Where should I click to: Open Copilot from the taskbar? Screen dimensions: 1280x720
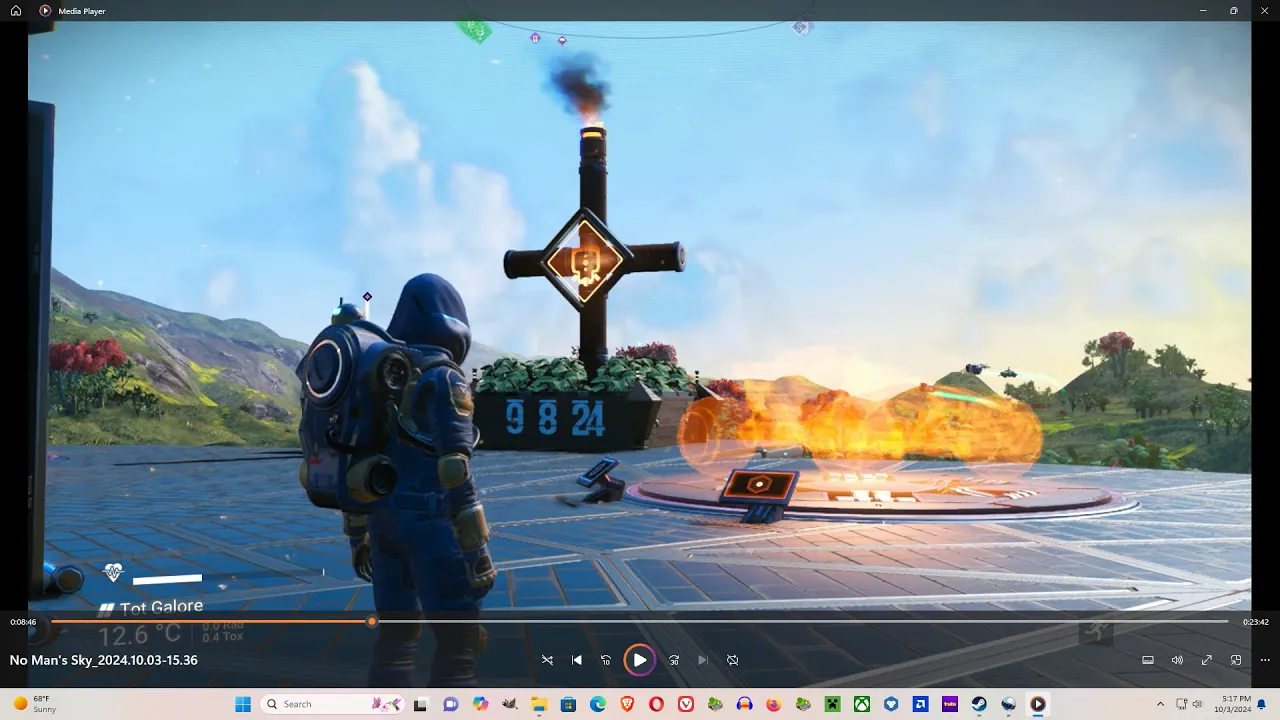[480, 704]
